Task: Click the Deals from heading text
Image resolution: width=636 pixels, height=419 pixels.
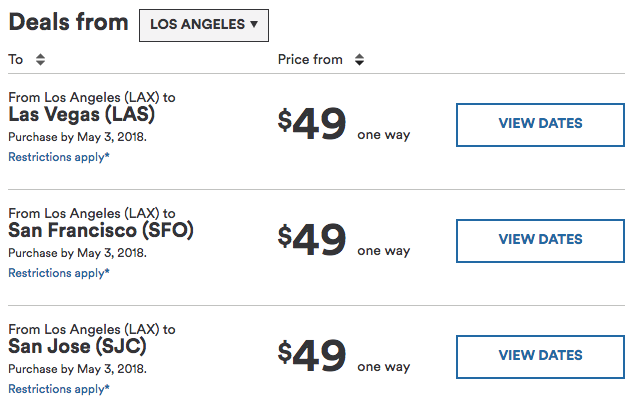Action: tap(68, 22)
